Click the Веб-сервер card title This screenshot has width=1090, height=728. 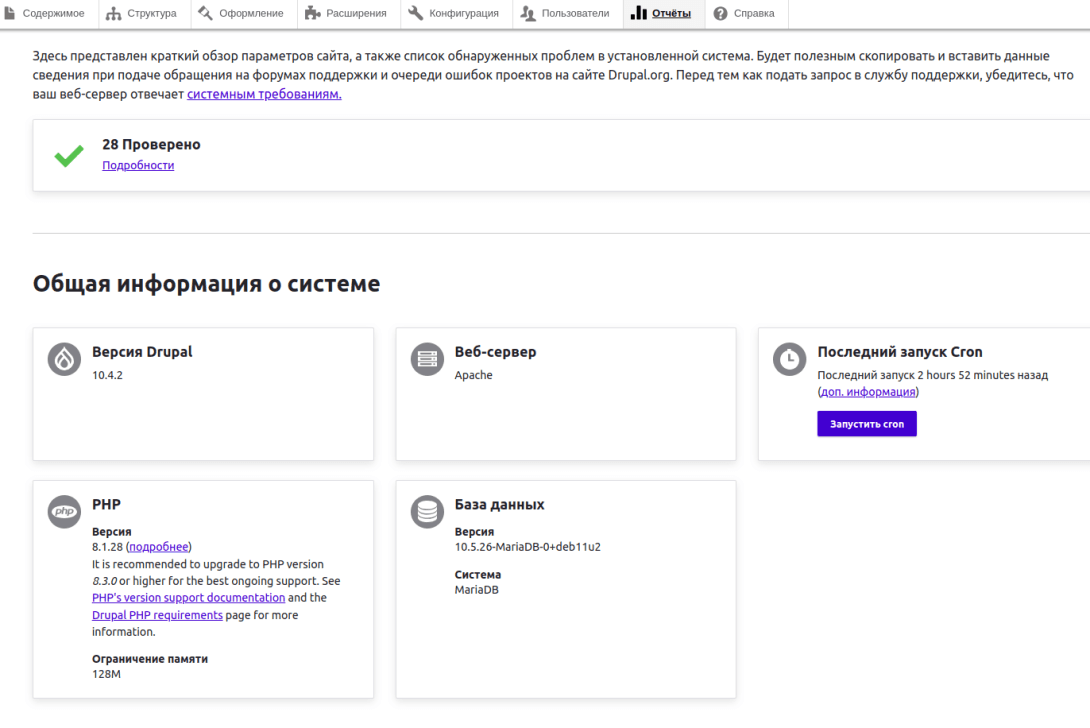point(496,352)
